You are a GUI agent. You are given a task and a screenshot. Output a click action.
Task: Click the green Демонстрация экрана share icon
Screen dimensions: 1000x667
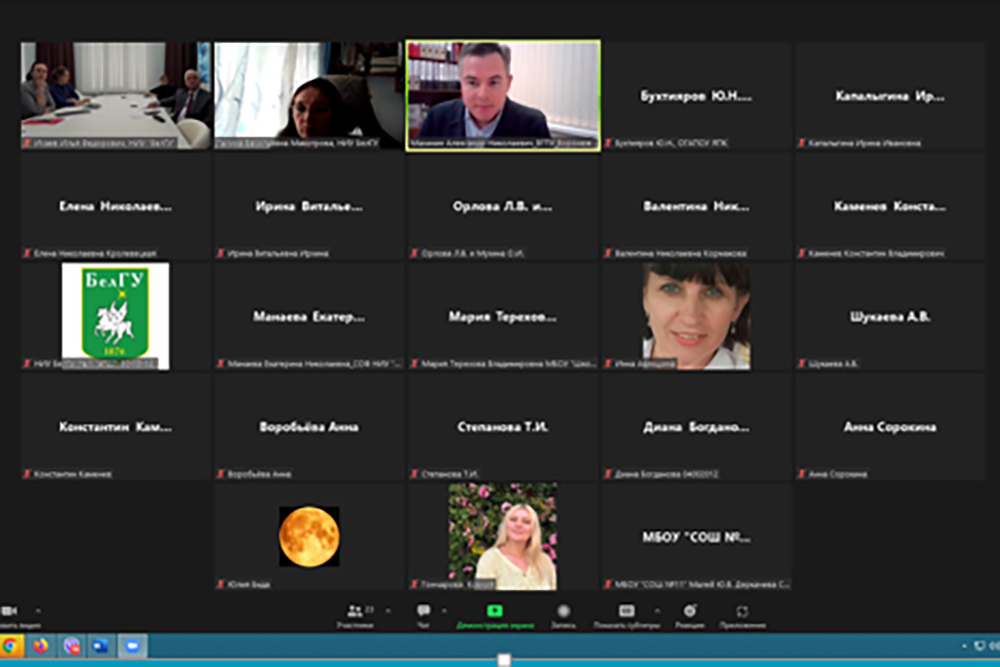pos(495,611)
